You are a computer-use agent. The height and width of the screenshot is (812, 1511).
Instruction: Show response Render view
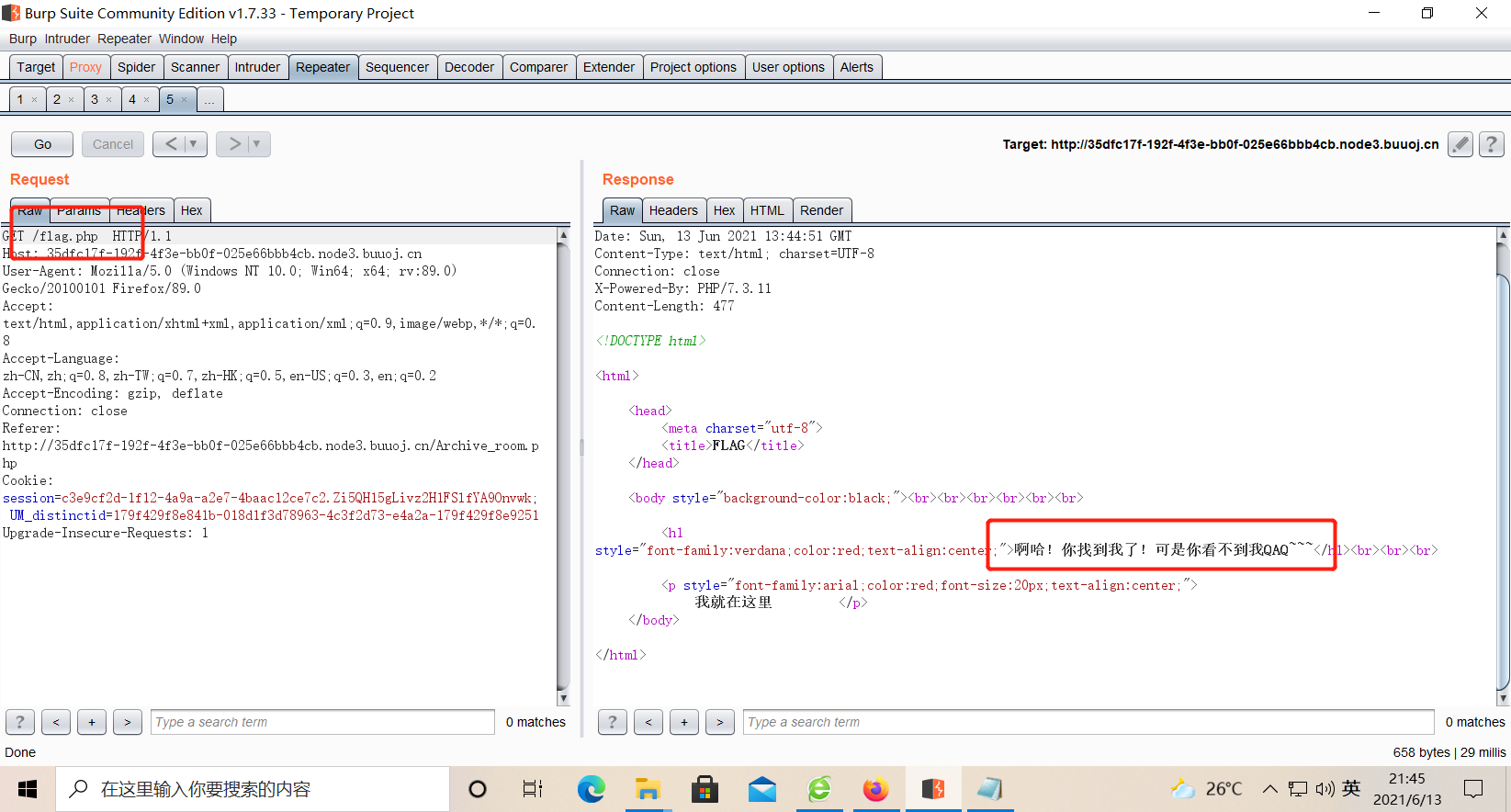[821, 210]
